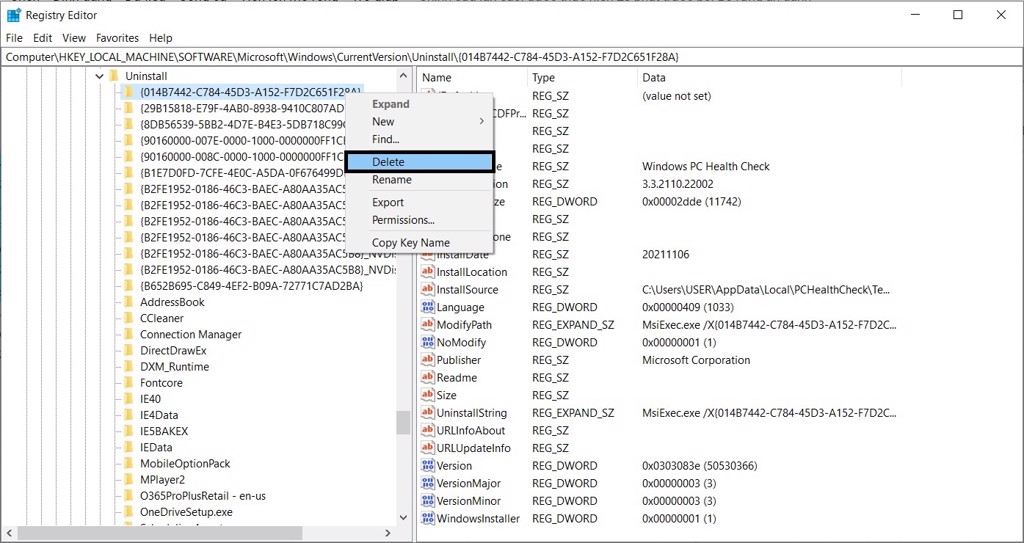This screenshot has width=1024, height=543.
Task: Choose Copy Key Name from the context menu
Action: coord(419,242)
